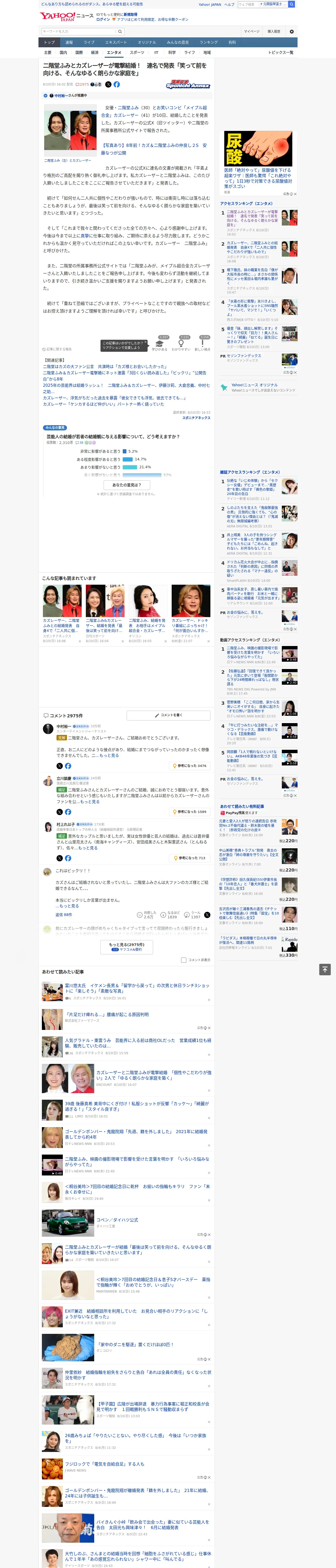Share 村上れい子's comment on X
This screenshot has width=336, height=1568.
click(x=60, y=858)
